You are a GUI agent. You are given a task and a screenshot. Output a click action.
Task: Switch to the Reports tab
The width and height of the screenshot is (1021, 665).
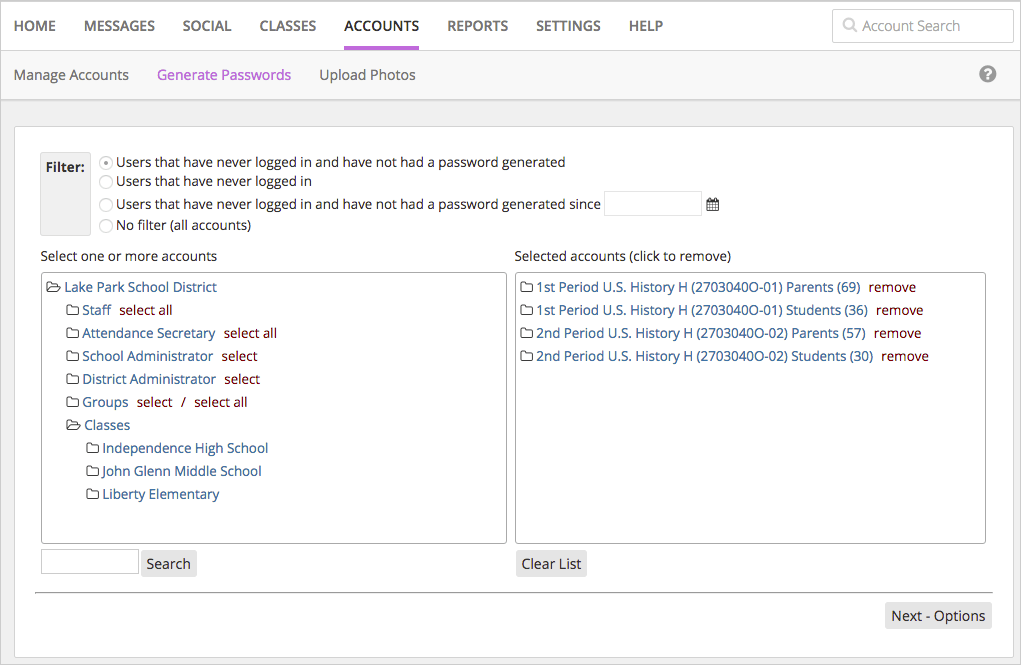[477, 25]
